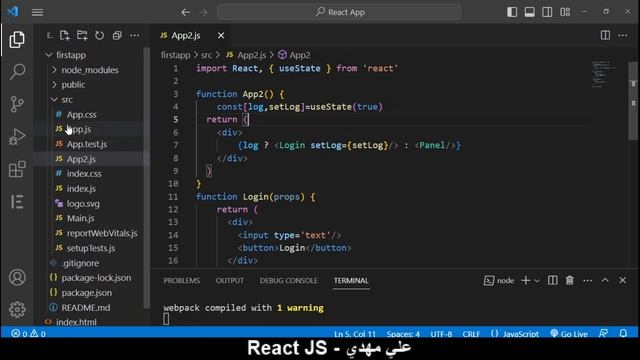The height and width of the screenshot is (360, 640).
Task: Open errors and warnings status item
Action: coord(28,333)
